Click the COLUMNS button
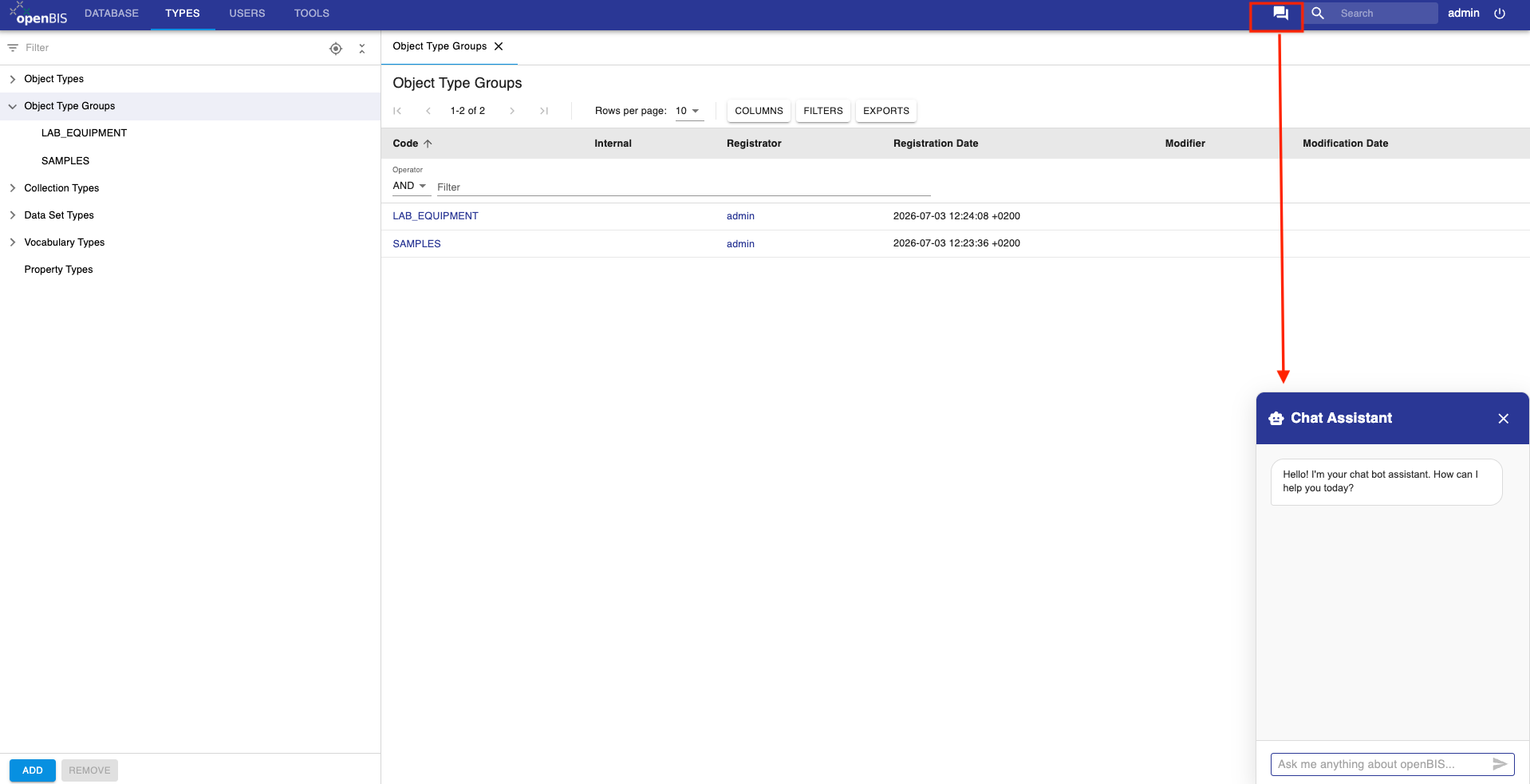This screenshot has width=1530, height=784. click(x=759, y=111)
